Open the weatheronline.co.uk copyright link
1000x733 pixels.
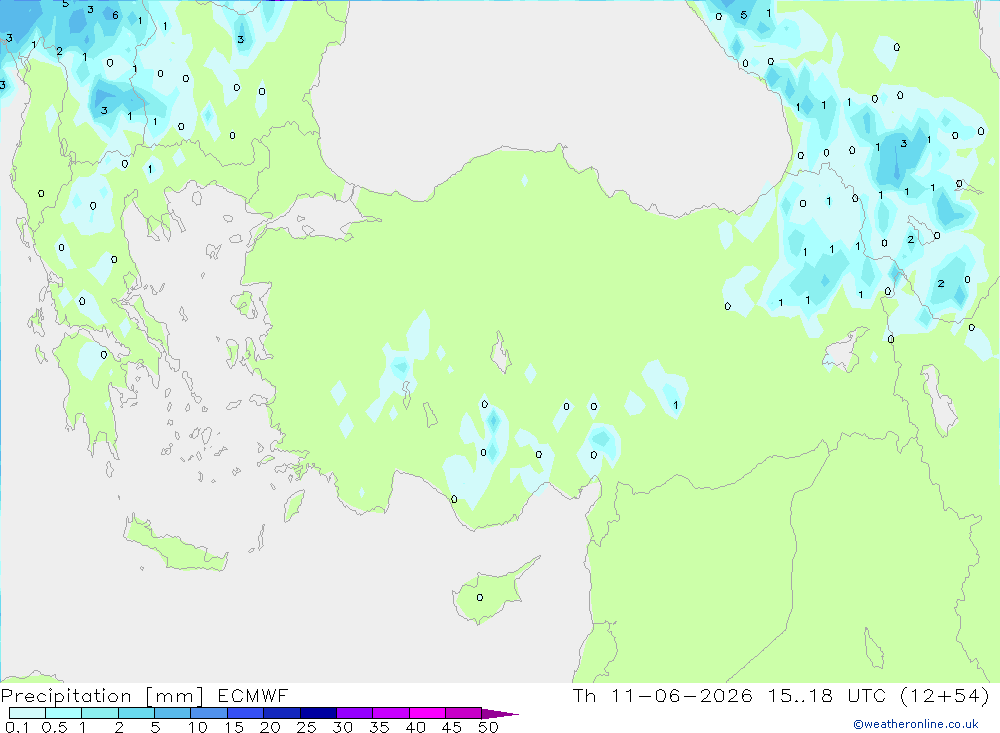(x=916, y=724)
